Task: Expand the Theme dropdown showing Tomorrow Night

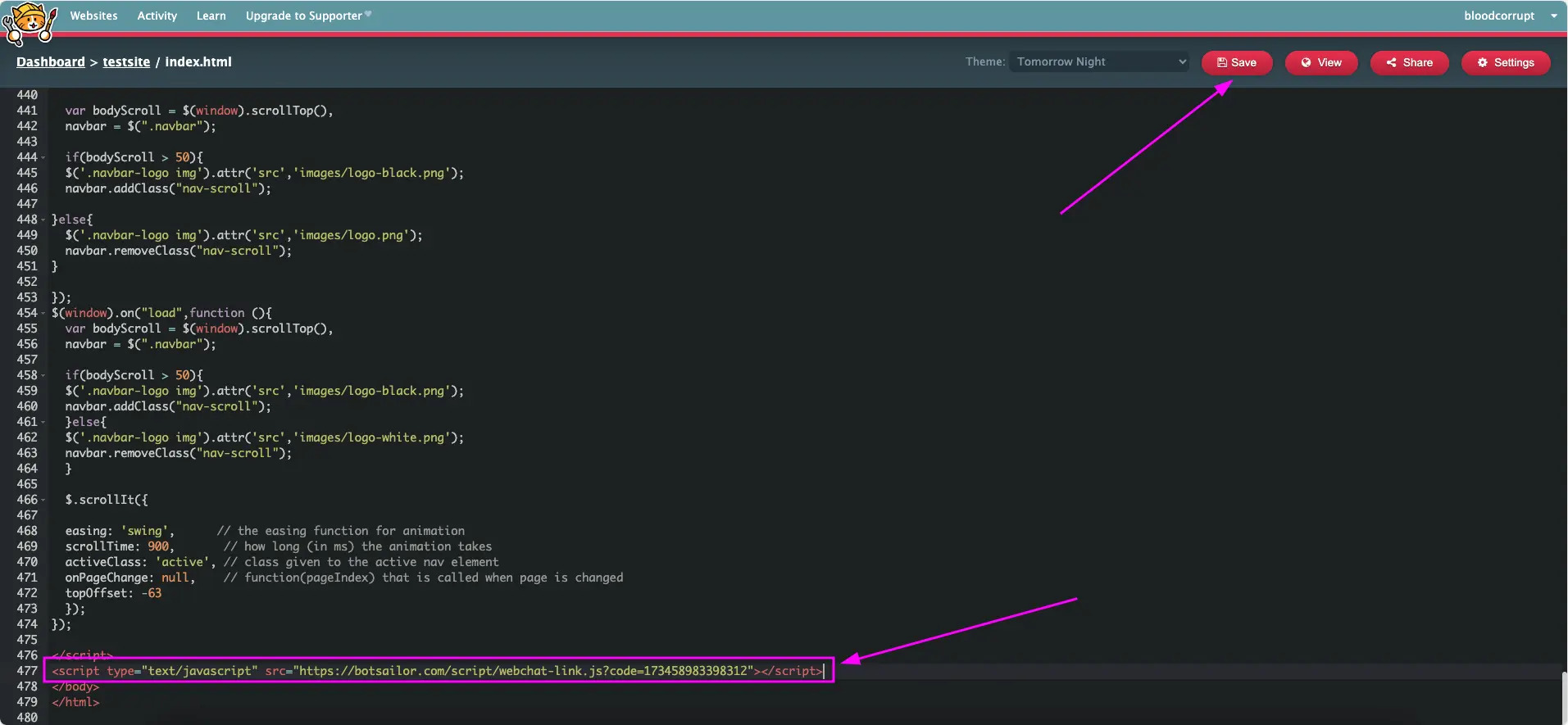Action: [x=1099, y=61]
